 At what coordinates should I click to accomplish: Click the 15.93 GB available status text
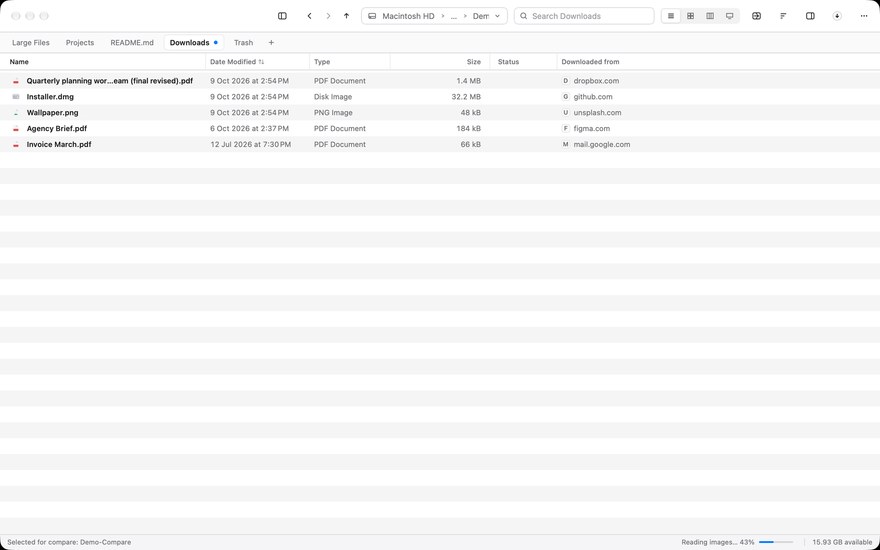842,542
